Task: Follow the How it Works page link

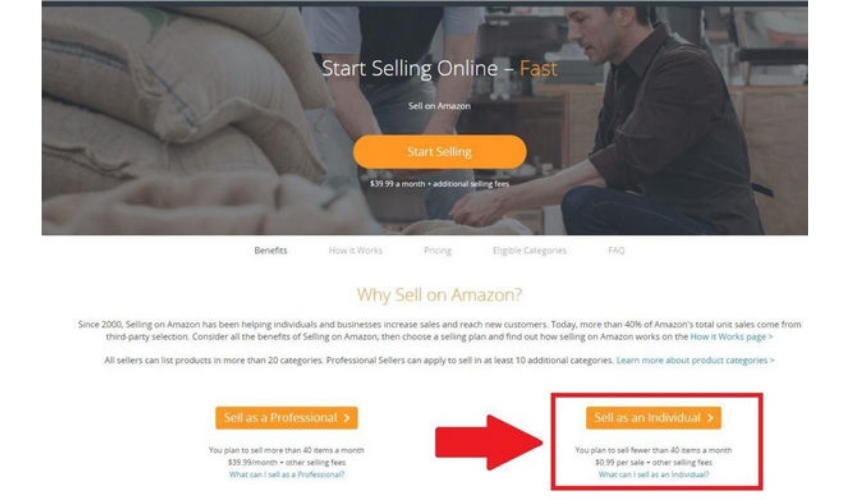Action: click(x=731, y=337)
